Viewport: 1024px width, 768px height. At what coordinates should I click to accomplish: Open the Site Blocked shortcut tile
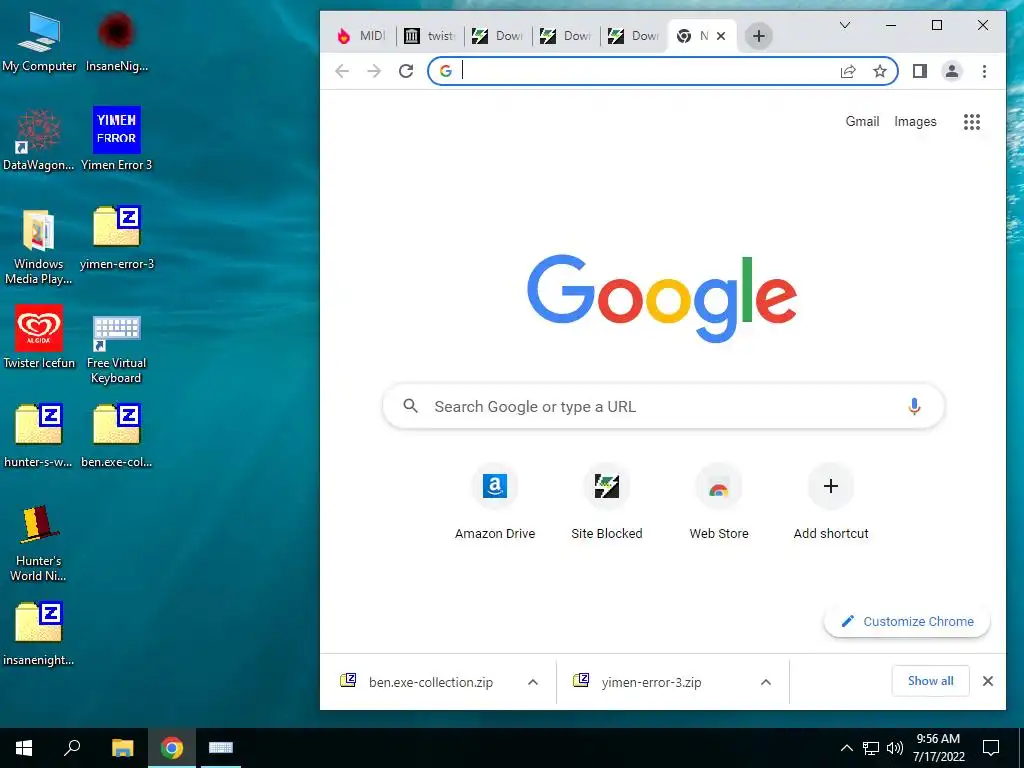[x=607, y=502]
